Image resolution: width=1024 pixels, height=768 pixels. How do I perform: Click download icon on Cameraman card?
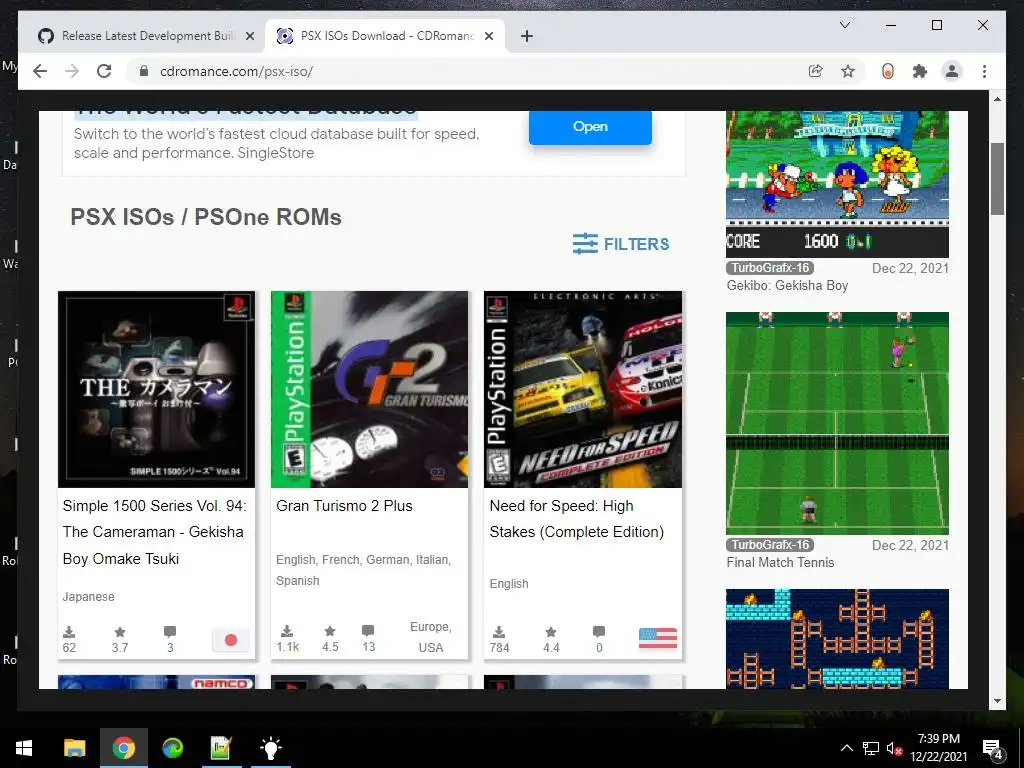(69, 632)
